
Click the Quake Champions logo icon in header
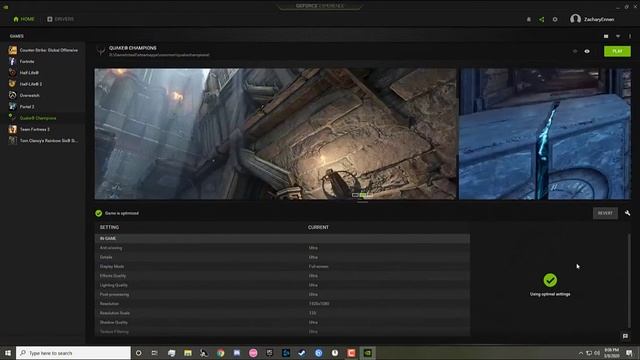(100, 51)
